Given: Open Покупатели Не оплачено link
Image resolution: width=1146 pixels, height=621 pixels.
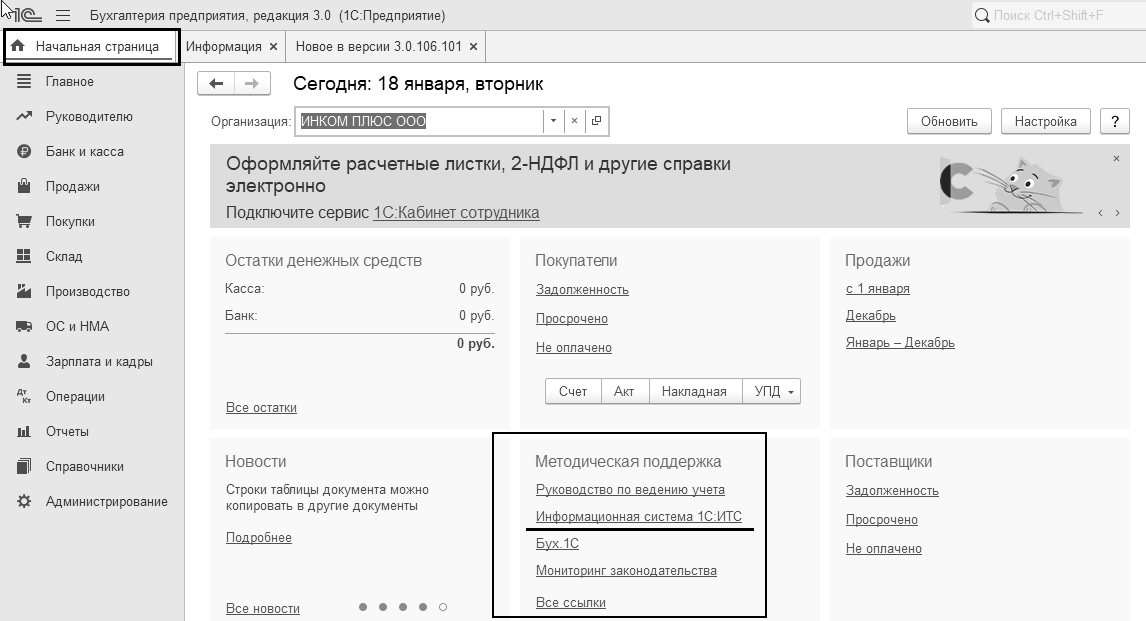Looking at the screenshot, I should pyautogui.click(x=574, y=348).
